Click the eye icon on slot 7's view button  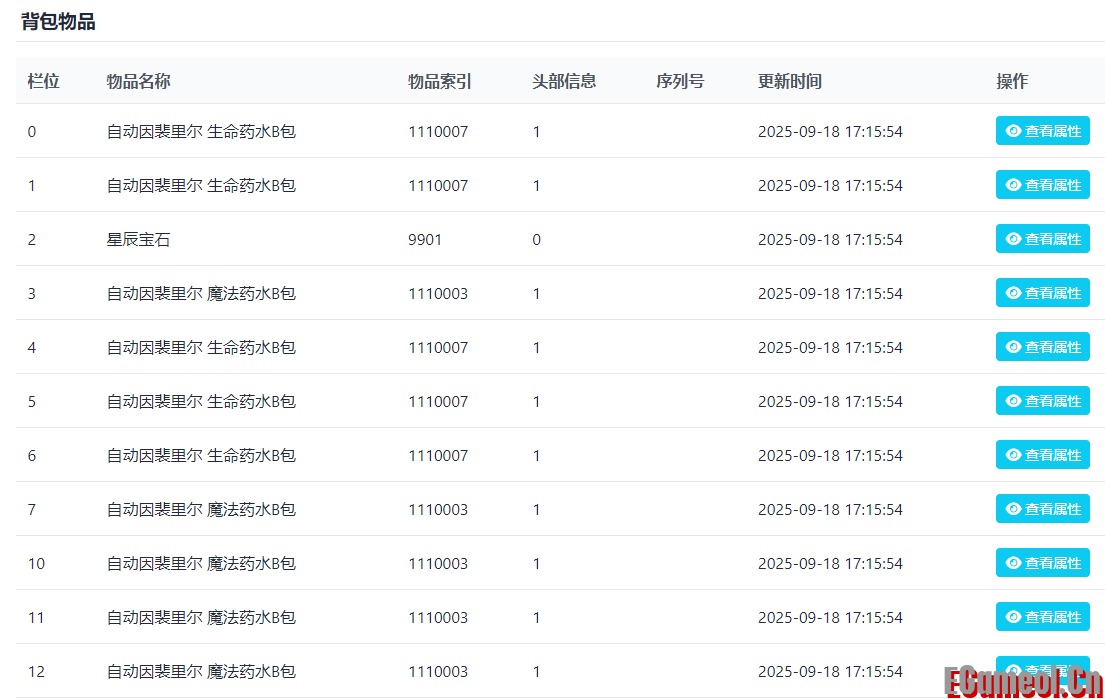(x=1013, y=508)
